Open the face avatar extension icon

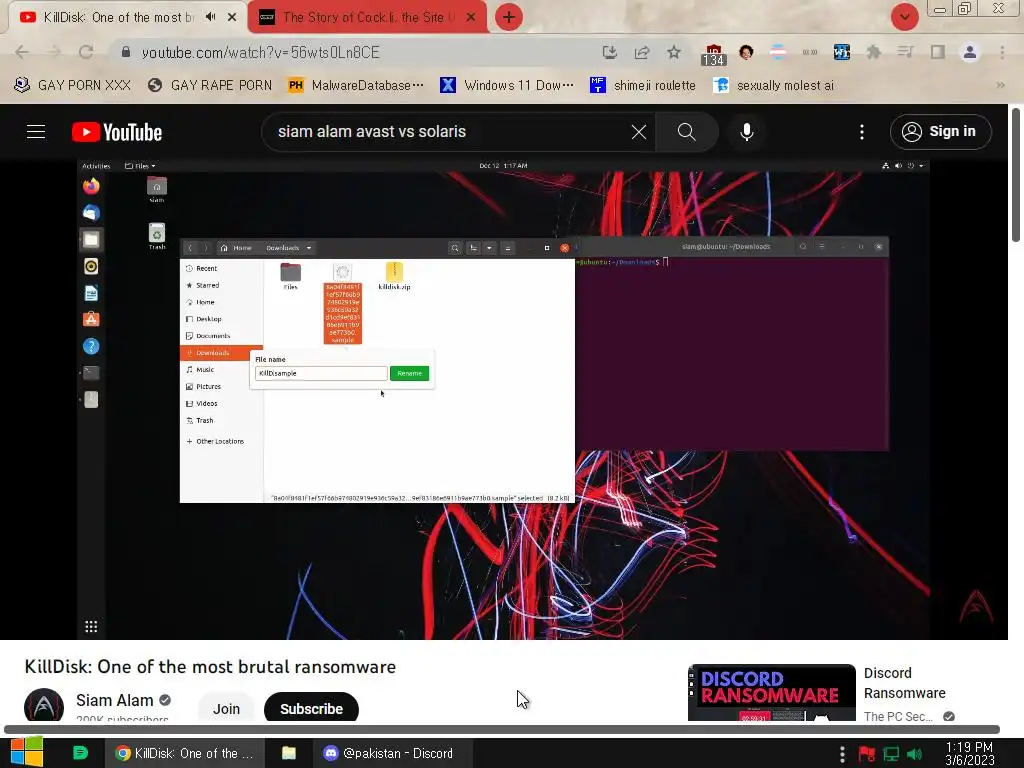tap(746, 52)
